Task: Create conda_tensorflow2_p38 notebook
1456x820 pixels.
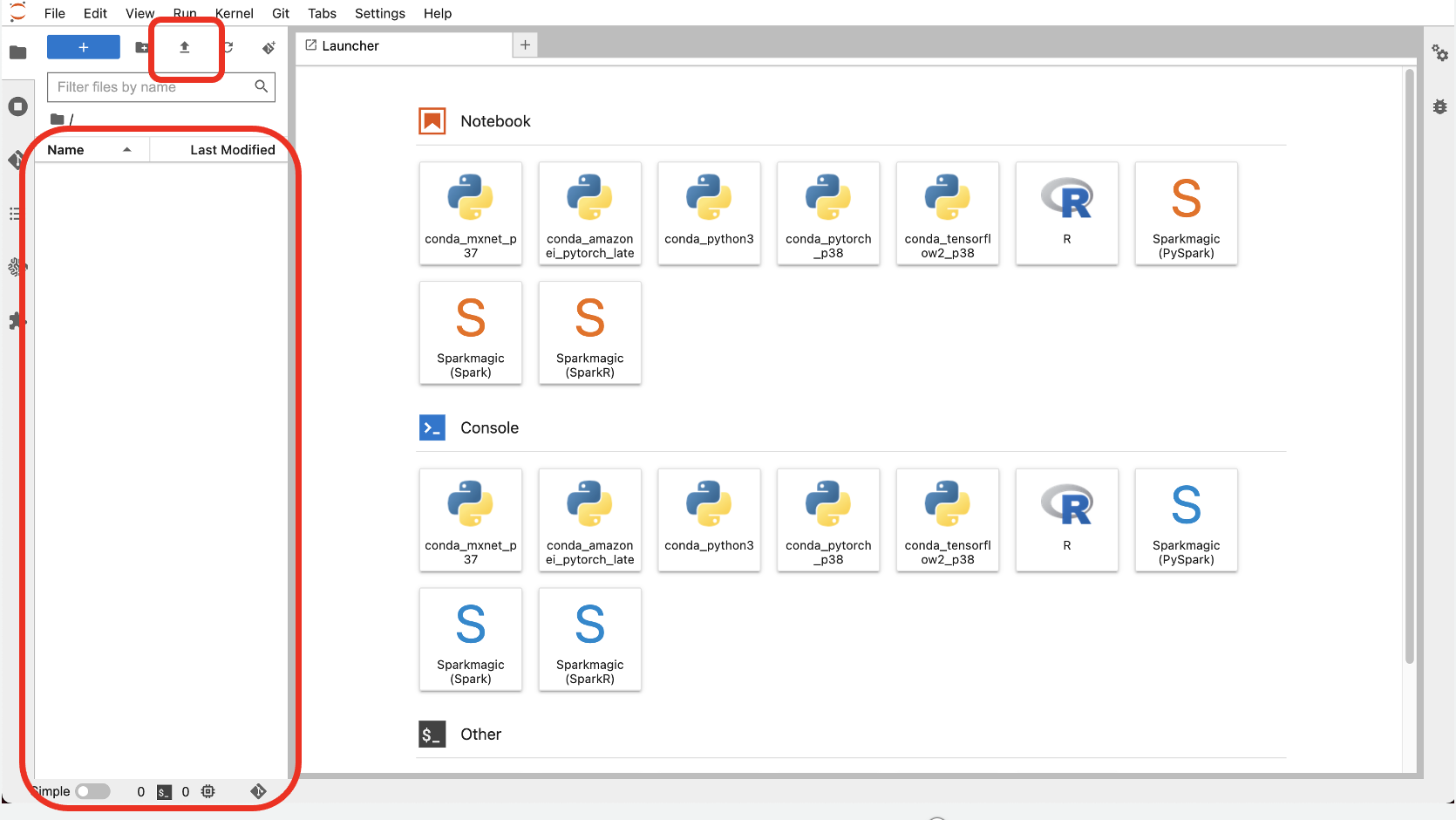Action: (x=948, y=214)
